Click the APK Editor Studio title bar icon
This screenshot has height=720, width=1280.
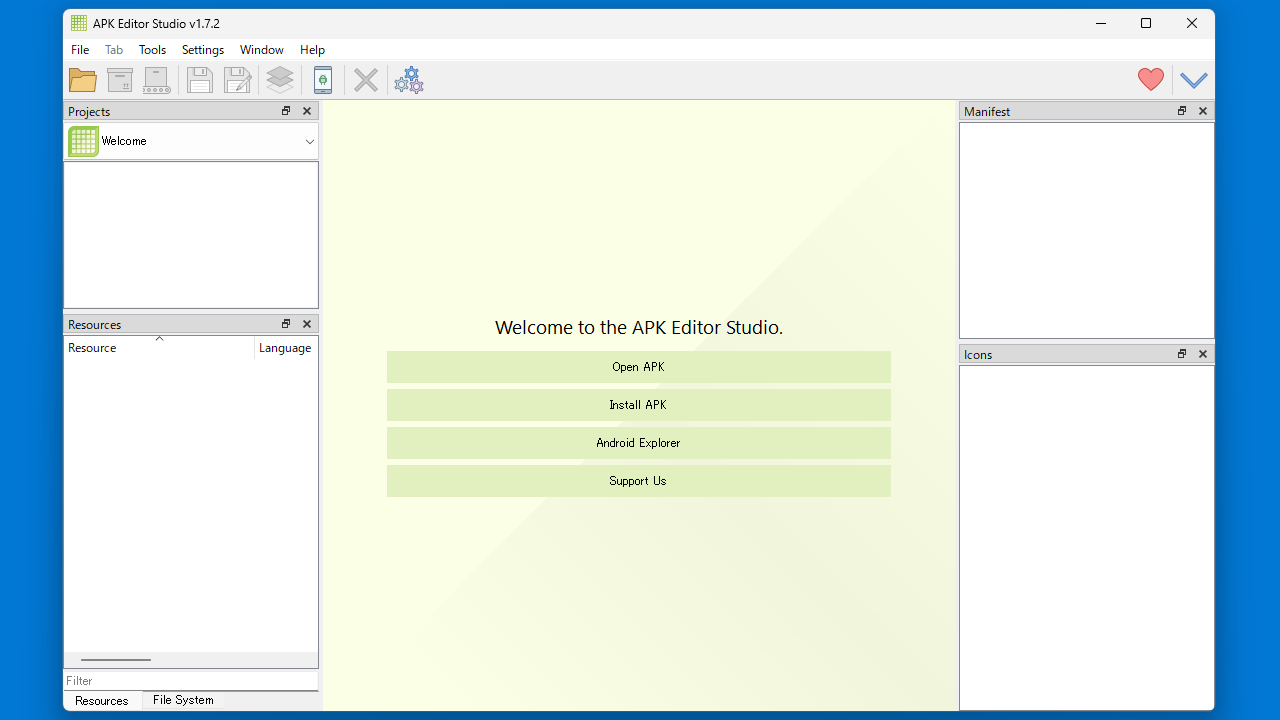point(79,23)
